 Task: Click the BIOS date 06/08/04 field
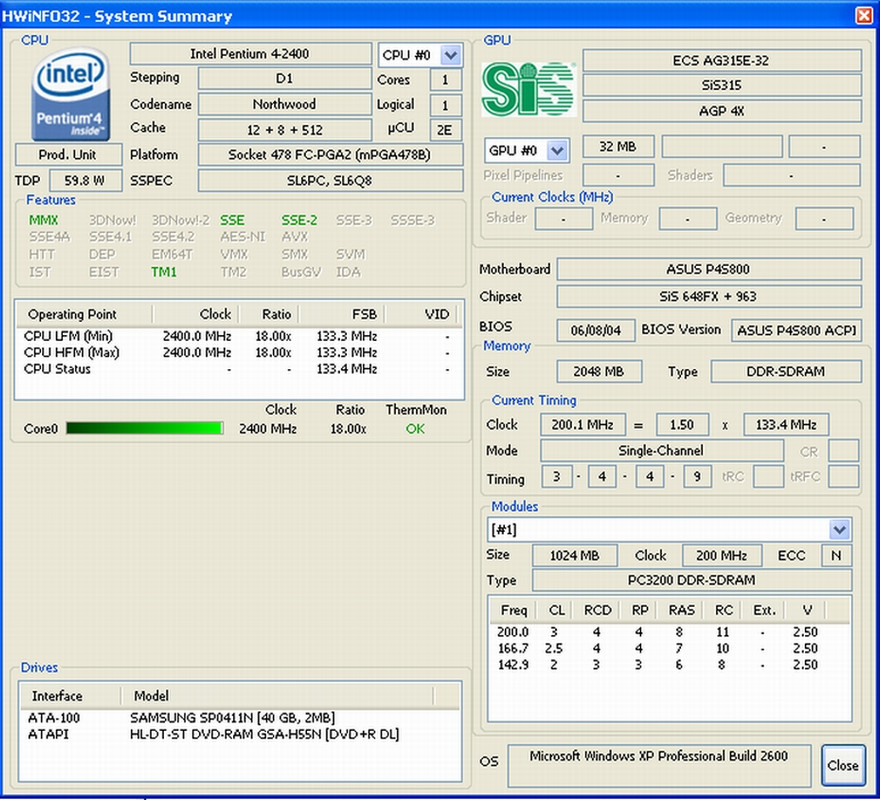pyautogui.click(x=595, y=331)
